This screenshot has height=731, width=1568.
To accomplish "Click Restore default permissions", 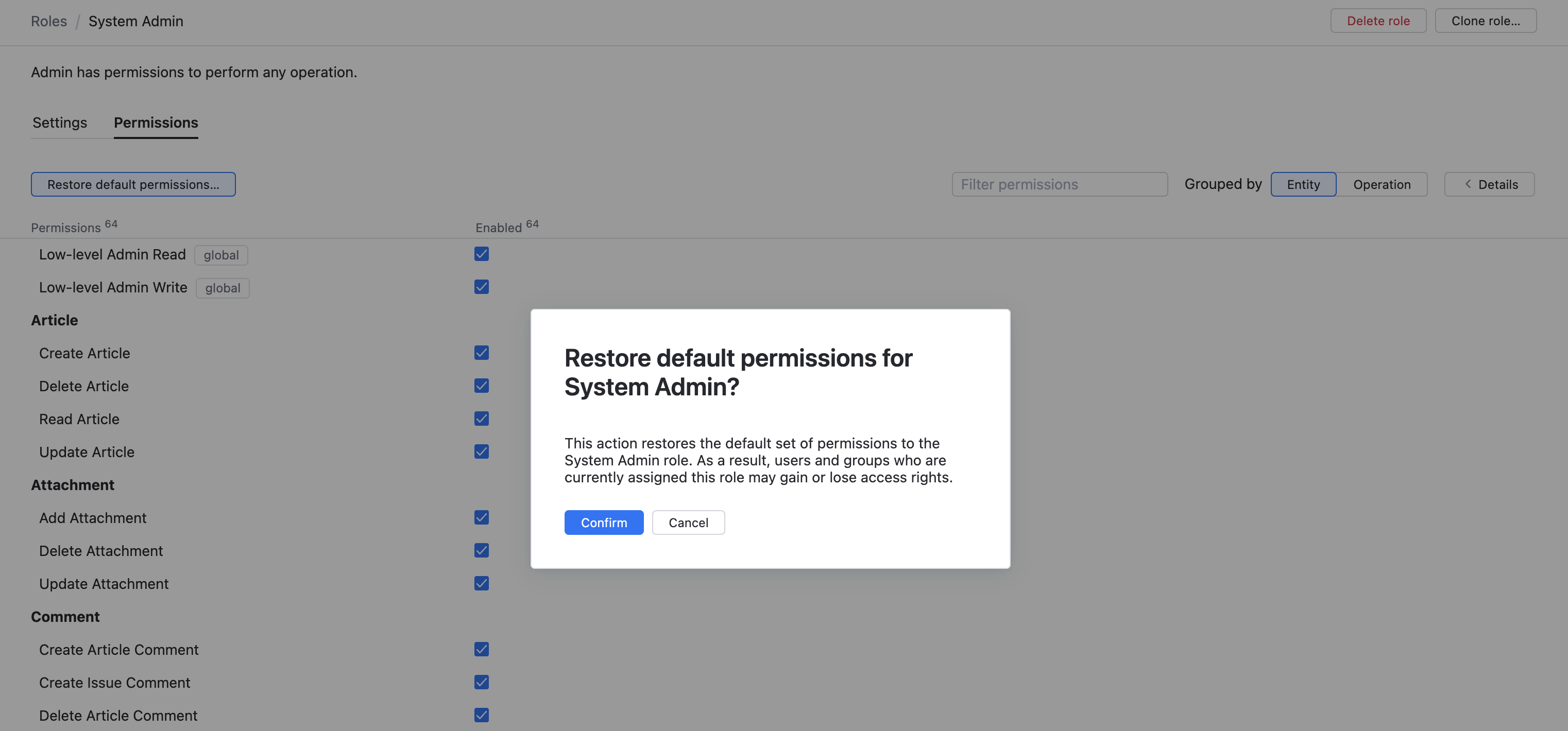I will point(133,184).
